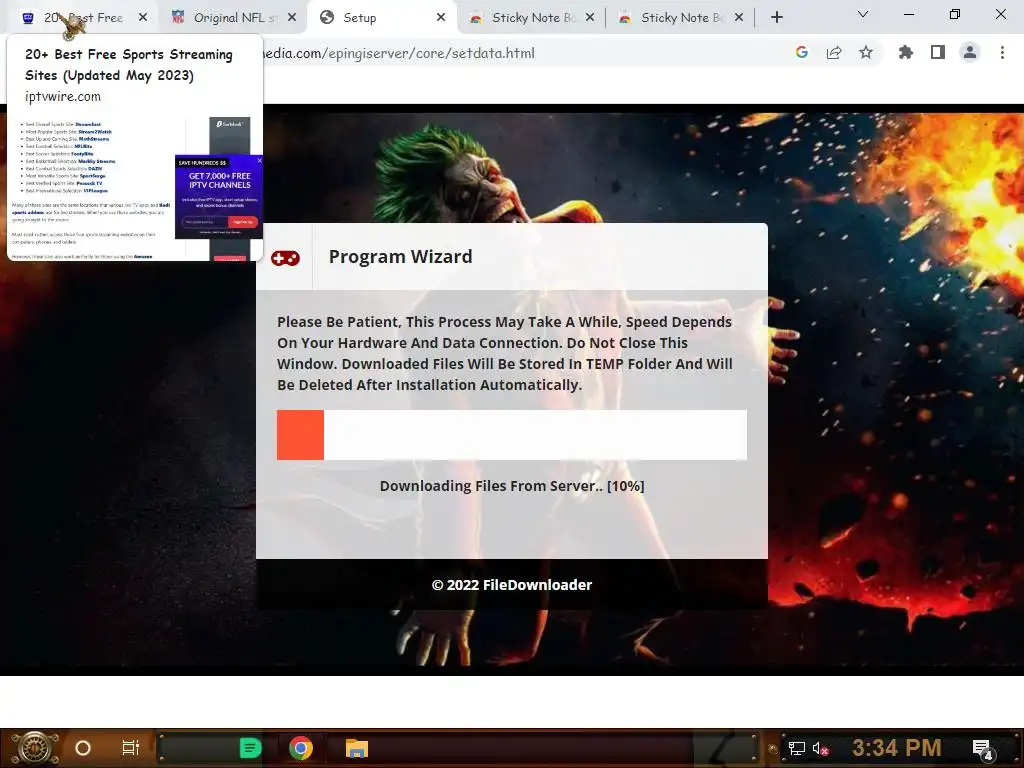Open the Chrome profile menu
Viewport: 1024px width, 768px height.
[970, 53]
